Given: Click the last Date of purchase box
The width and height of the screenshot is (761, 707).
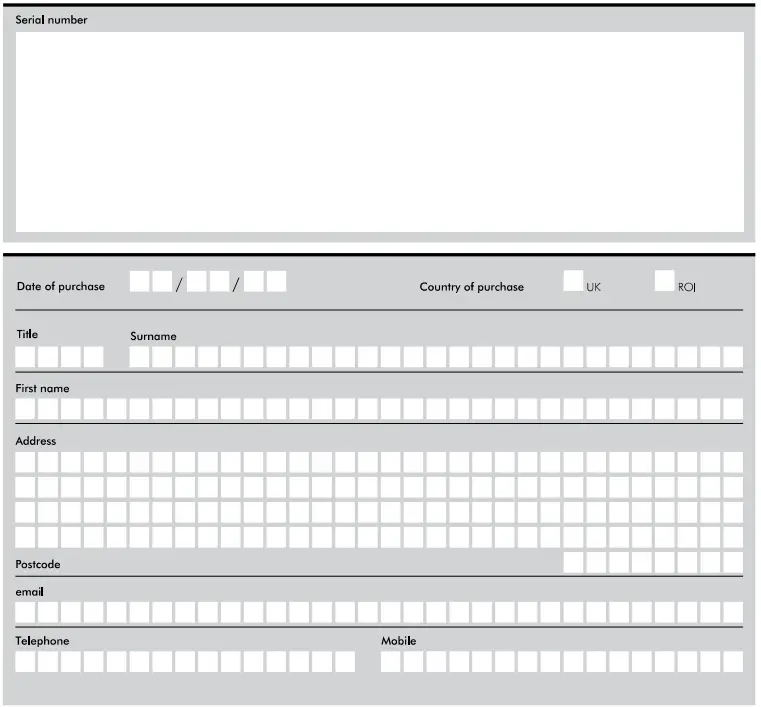Looking at the screenshot, I should (276, 281).
